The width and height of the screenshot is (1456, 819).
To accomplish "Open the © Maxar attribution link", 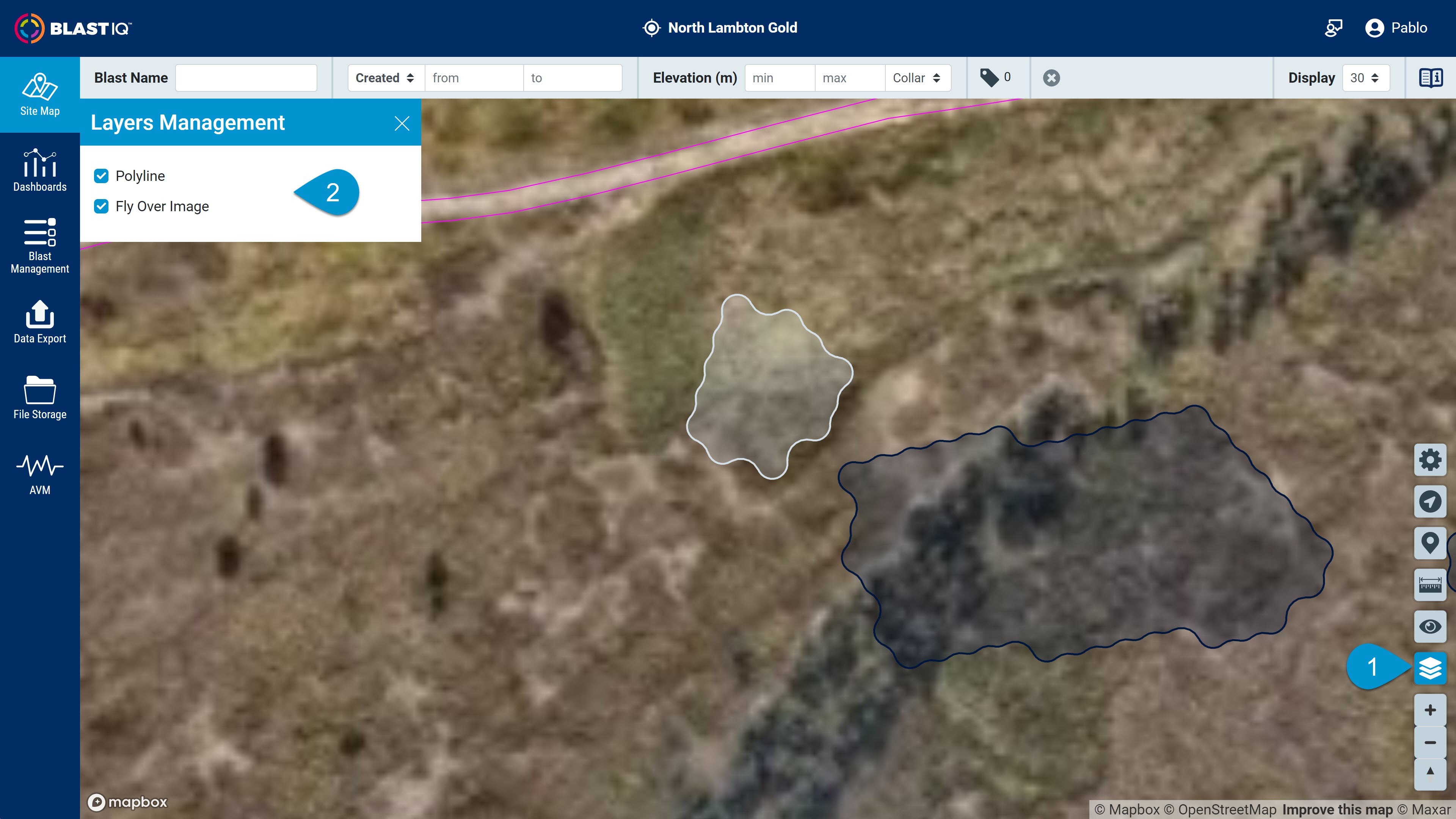I will pos(1424,810).
